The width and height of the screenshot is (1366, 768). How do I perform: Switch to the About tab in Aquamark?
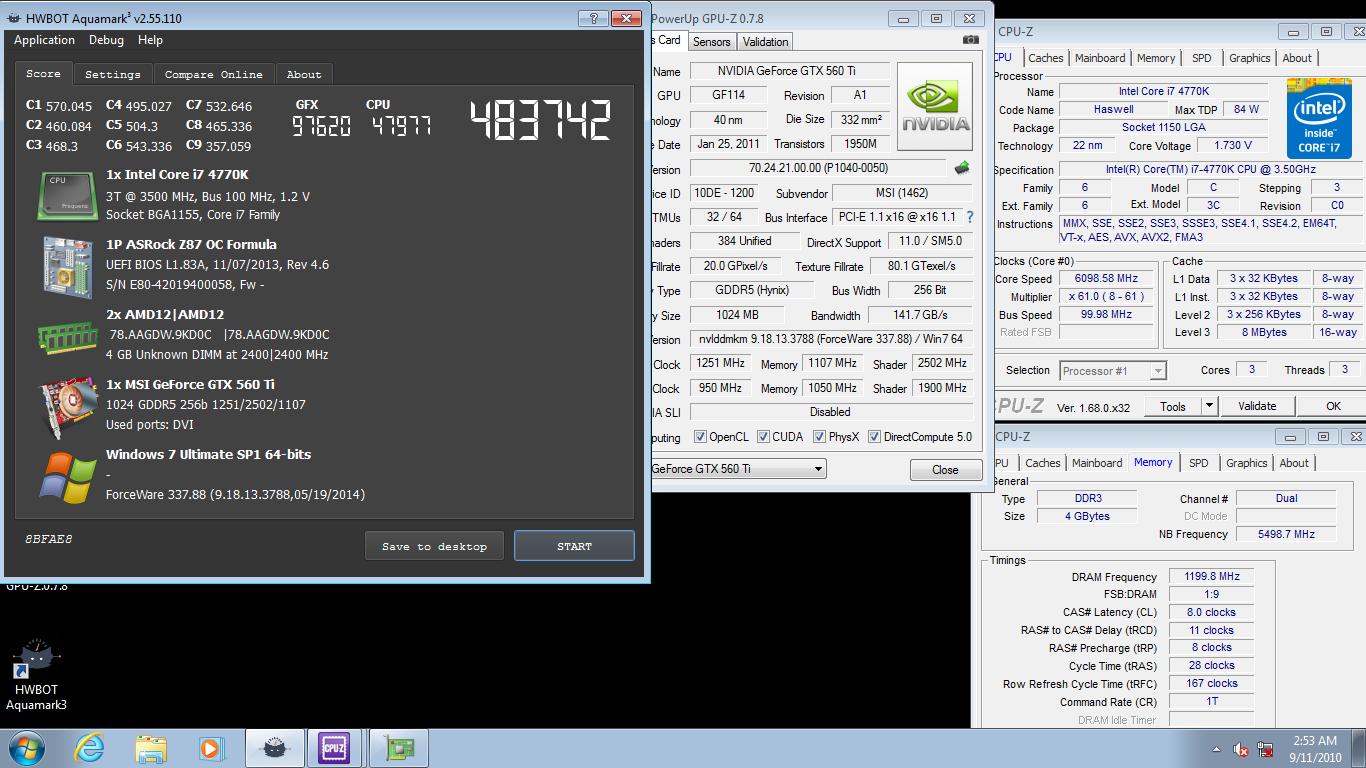click(x=304, y=75)
